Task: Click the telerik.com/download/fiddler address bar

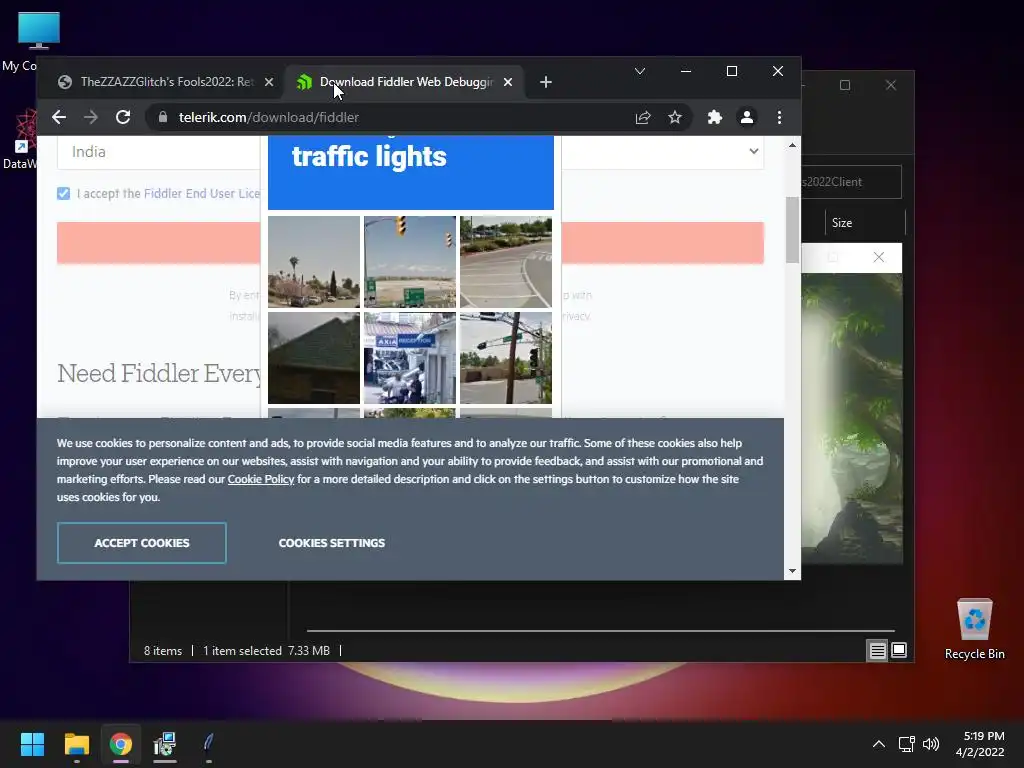Action: pyautogui.click(x=392, y=118)
